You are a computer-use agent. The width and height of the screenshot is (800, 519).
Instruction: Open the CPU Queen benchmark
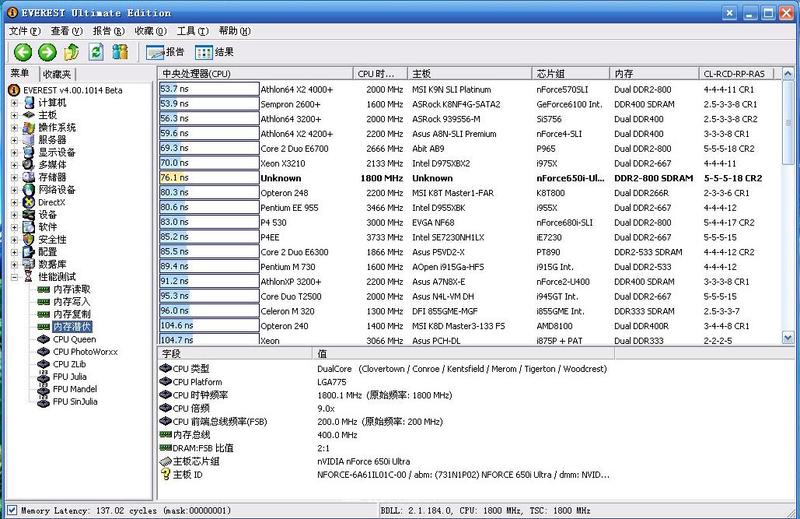[x=74, y=339]
